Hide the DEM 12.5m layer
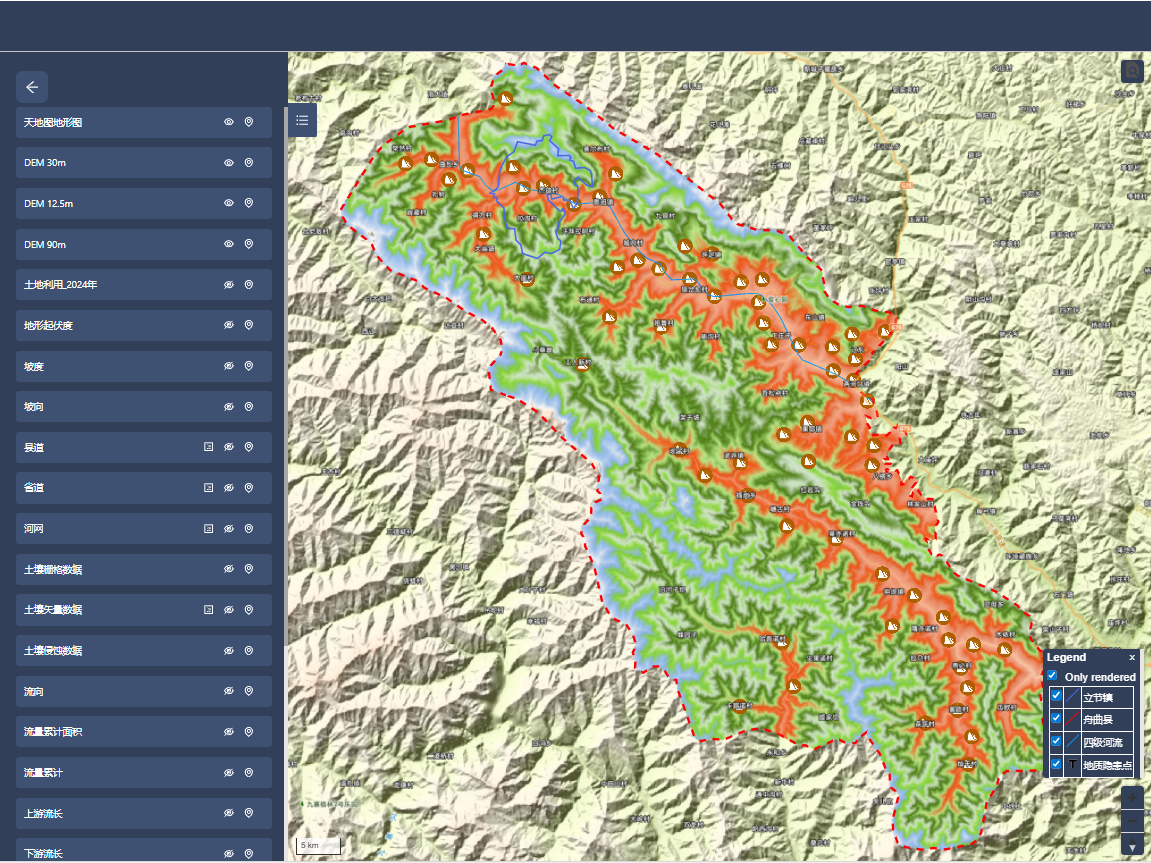The image size is (1151, 863). (229, 203)
